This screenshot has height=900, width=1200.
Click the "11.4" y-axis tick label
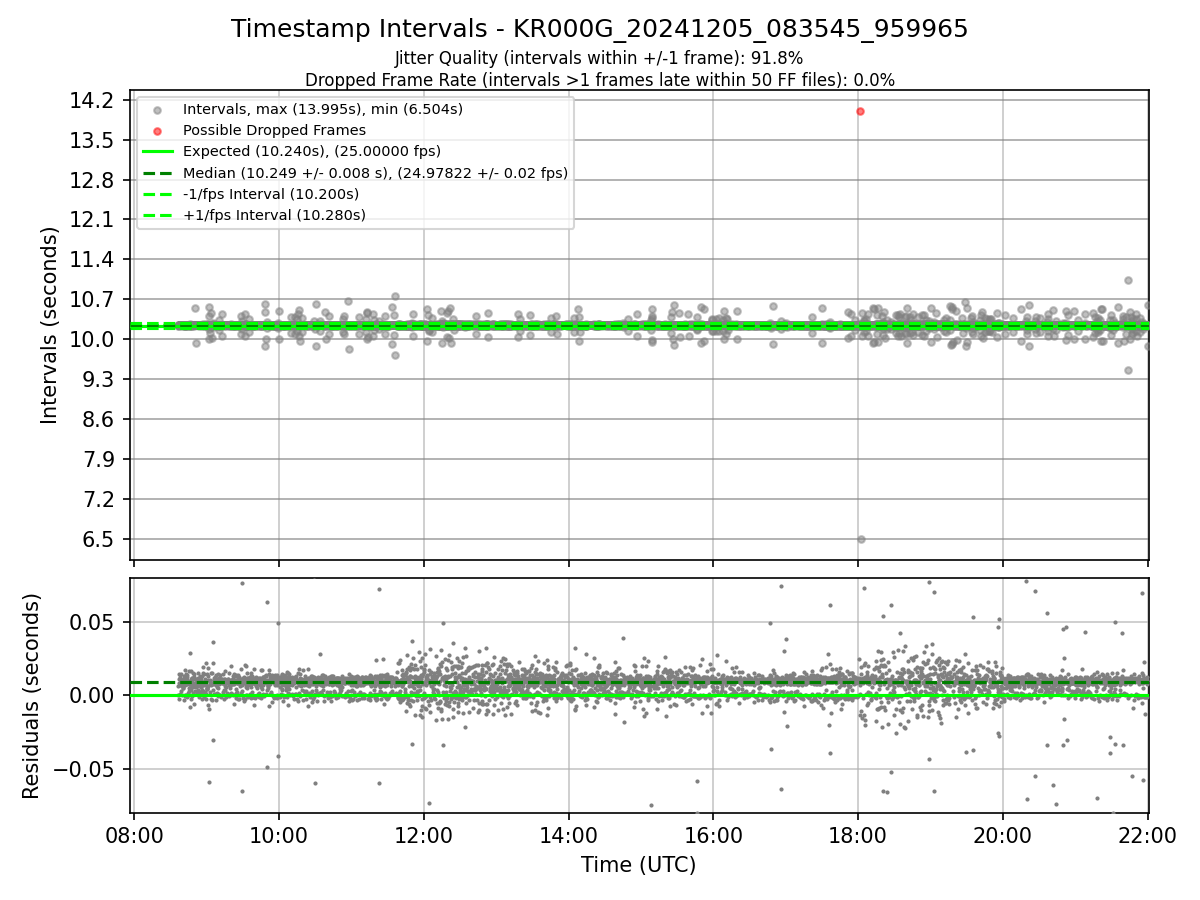point(94,260)
